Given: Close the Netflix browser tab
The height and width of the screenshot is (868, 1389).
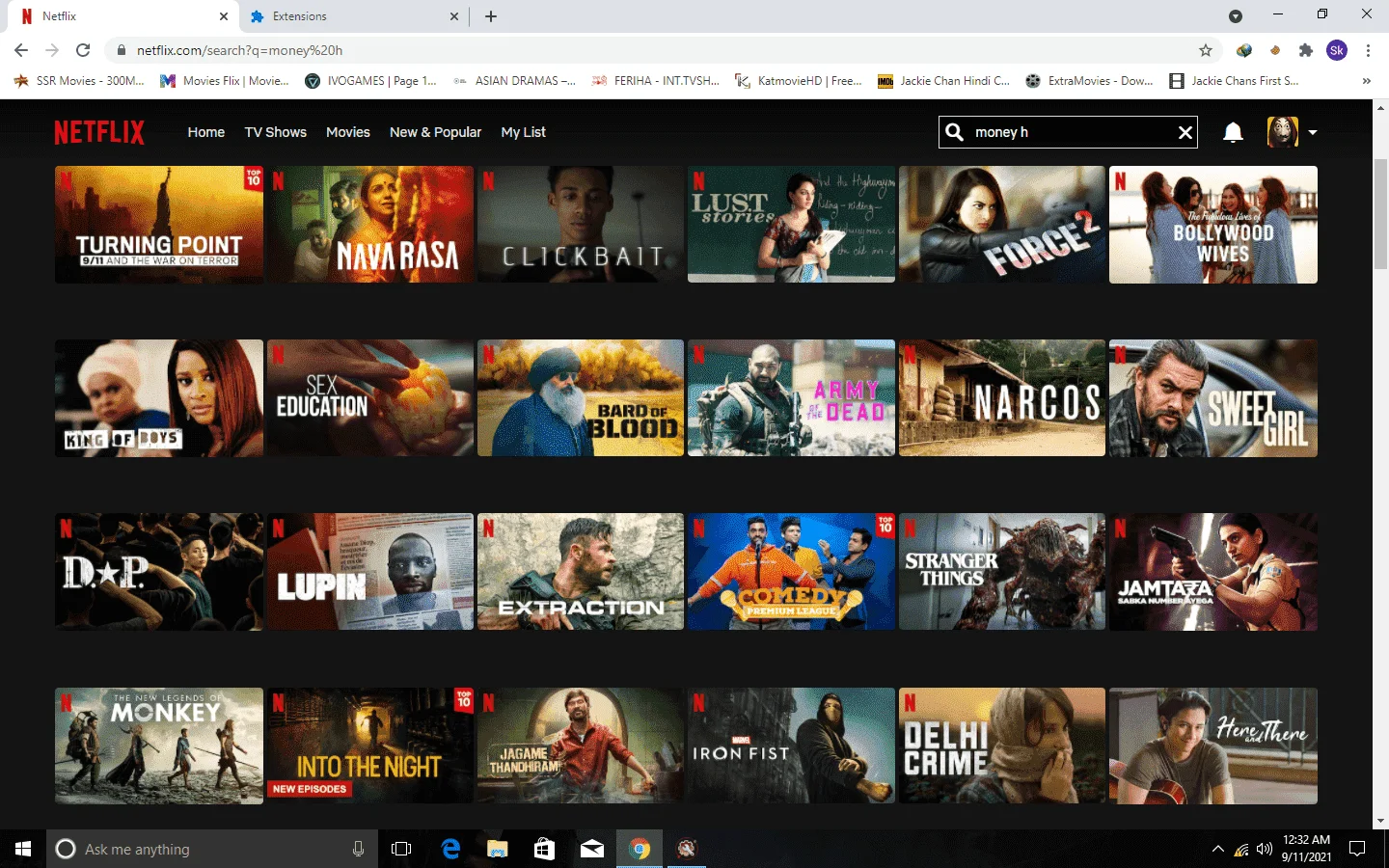Looking at the screenshot, I should (x=224, y=16).
